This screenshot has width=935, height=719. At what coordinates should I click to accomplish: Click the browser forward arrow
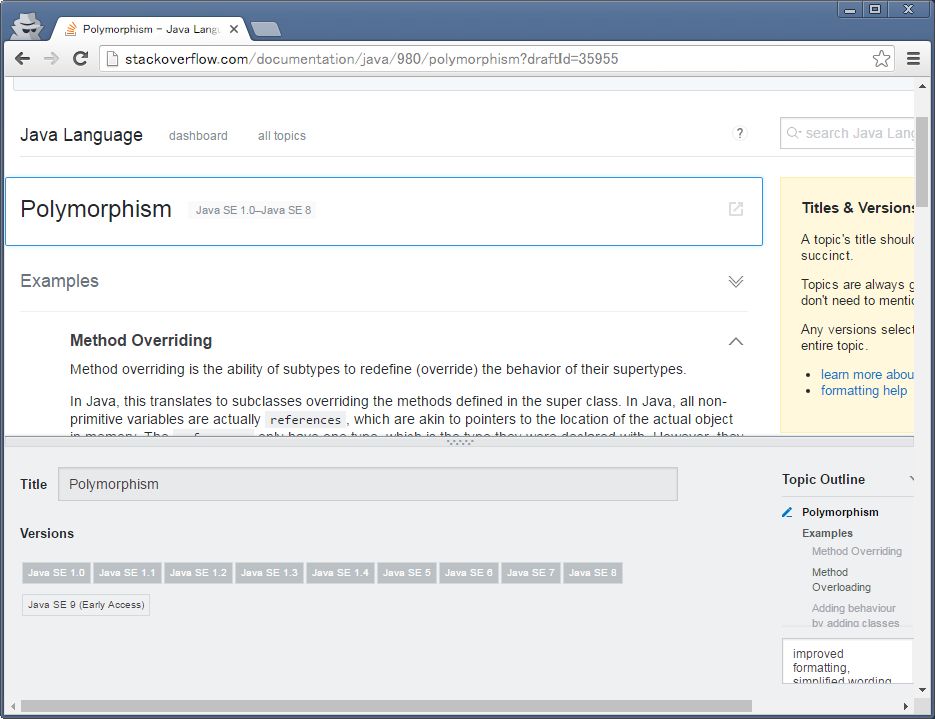point(52,58)
